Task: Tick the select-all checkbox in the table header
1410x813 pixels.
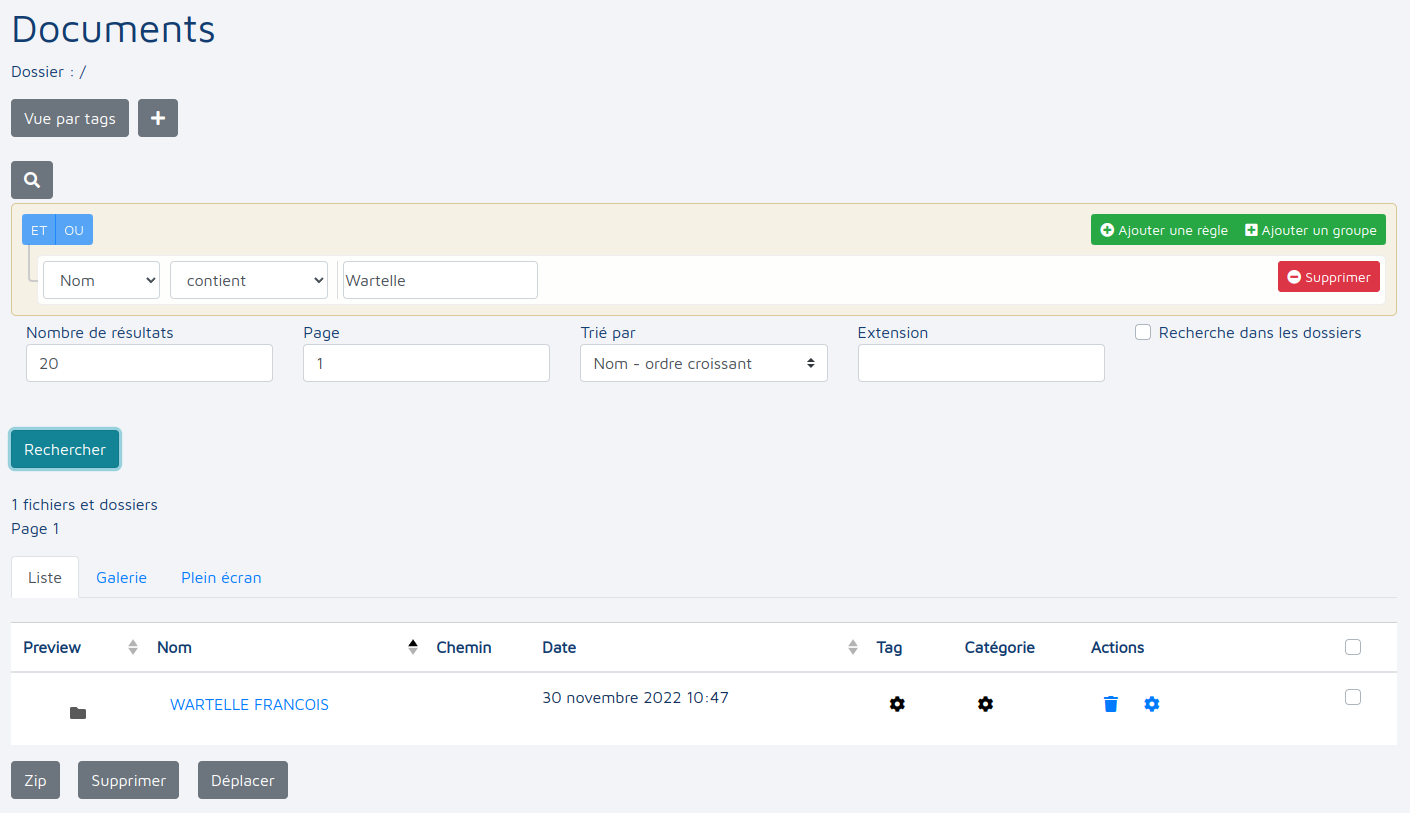Action: pyautogui.click(x=1353, y=647)
